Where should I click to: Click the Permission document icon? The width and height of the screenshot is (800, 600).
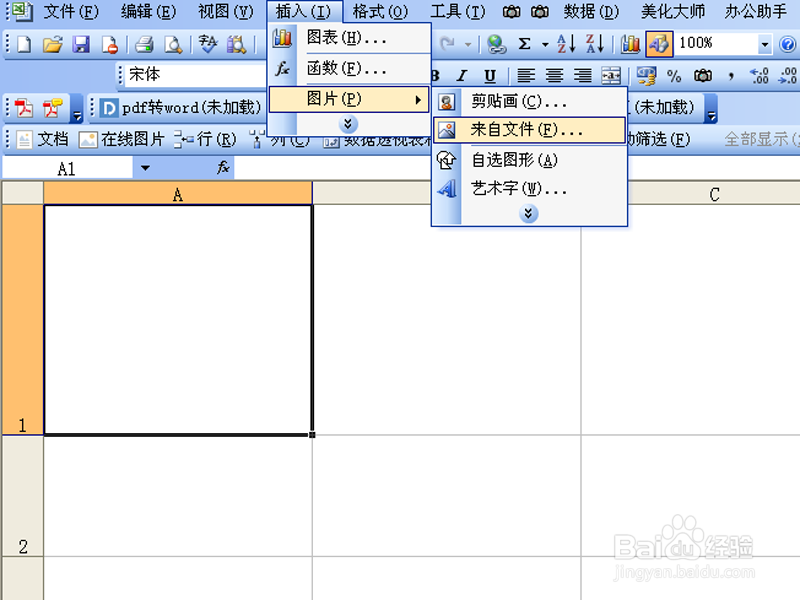(x=109, y=44)
